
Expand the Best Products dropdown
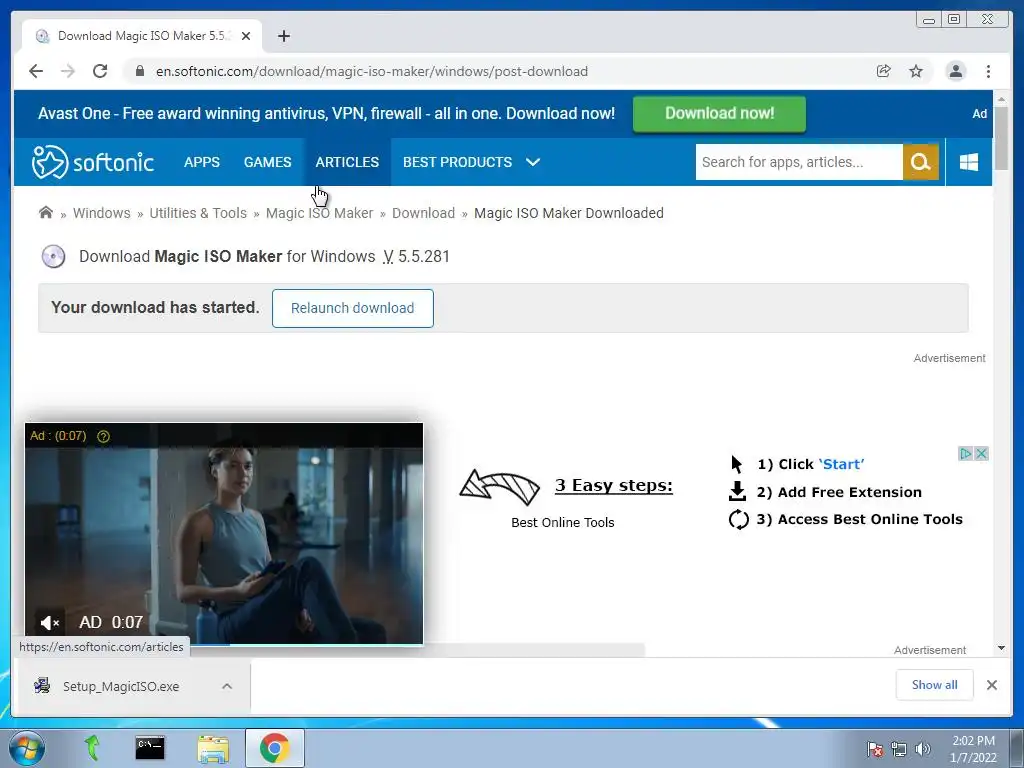click(x=472, y=162)
